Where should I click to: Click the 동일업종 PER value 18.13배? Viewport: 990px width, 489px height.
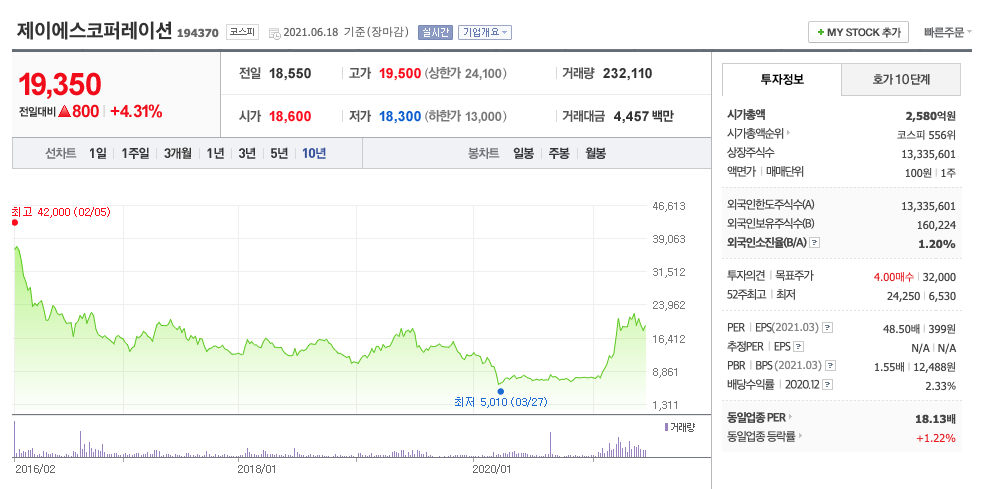[935, 418]
